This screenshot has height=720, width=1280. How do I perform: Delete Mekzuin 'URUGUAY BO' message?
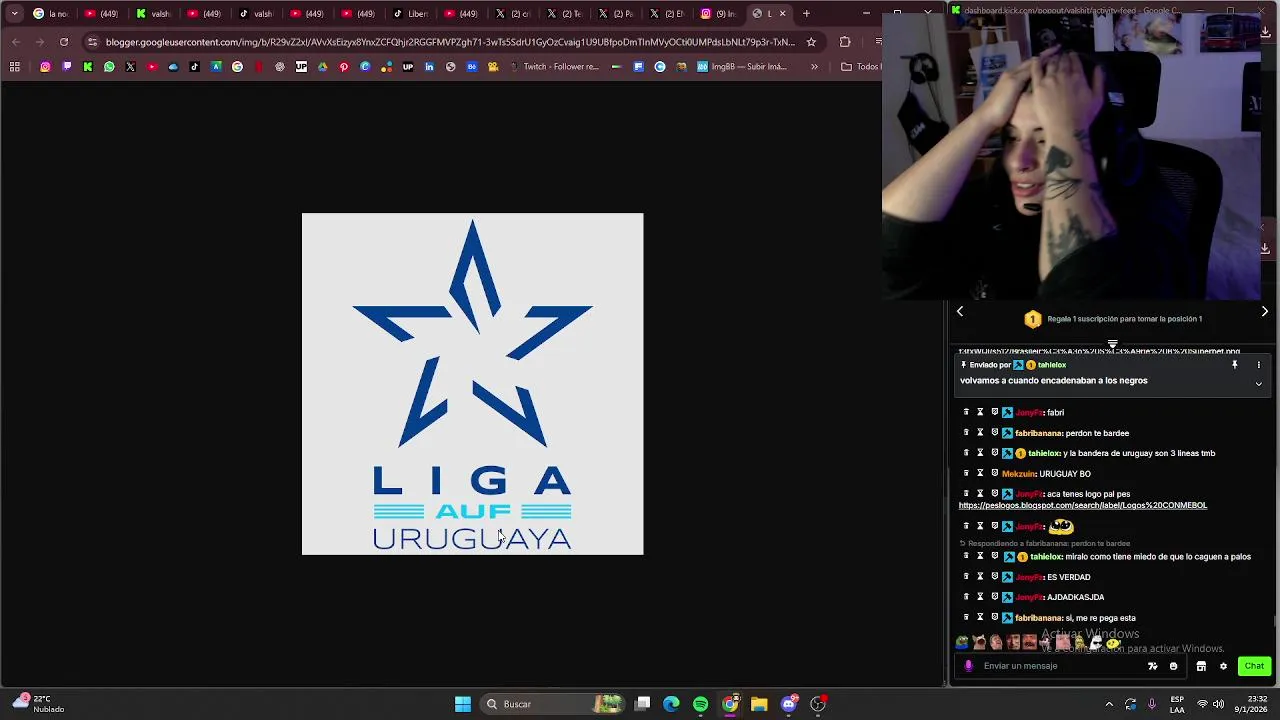(x=966, y=474)
